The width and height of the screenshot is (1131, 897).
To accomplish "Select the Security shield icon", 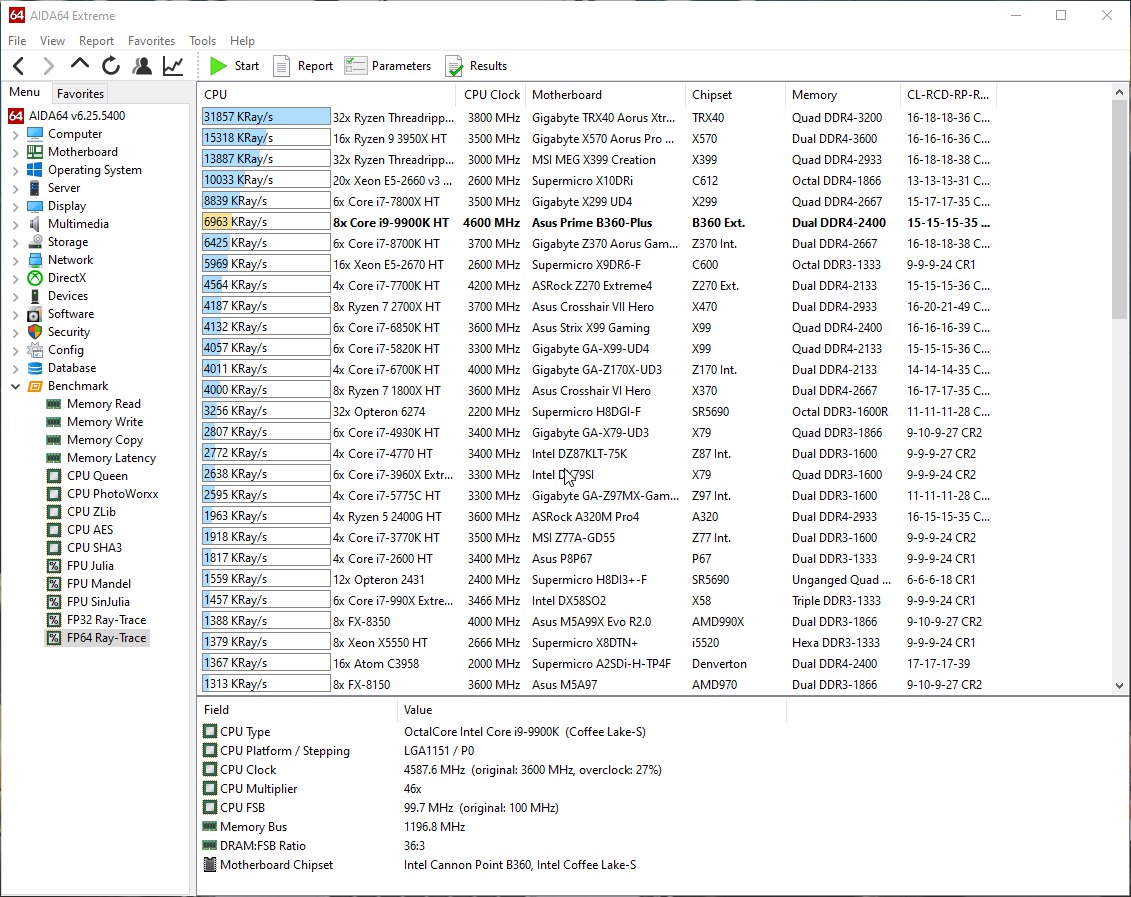I will coord(35,332).
